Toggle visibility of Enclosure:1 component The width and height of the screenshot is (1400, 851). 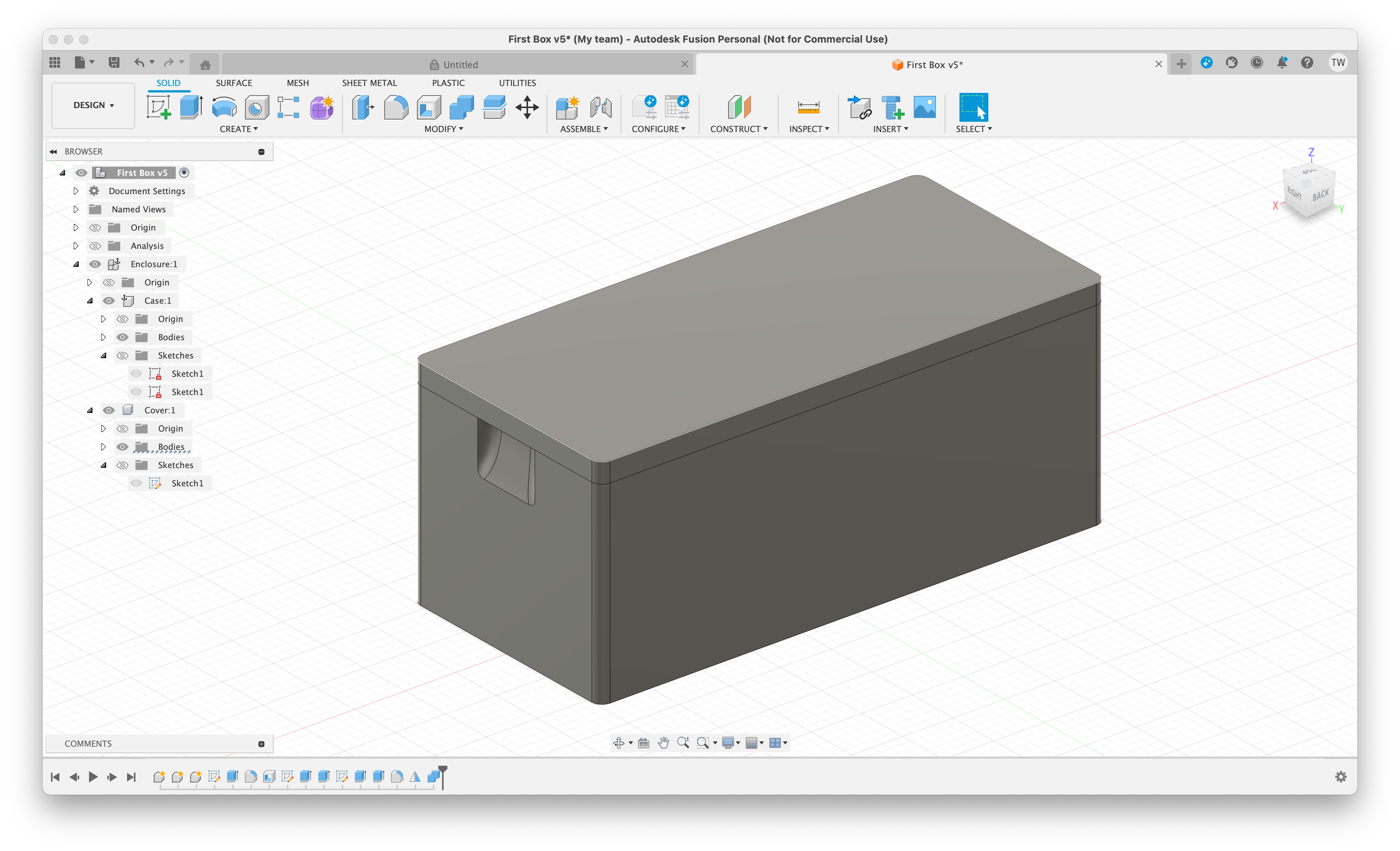(95, 264)
